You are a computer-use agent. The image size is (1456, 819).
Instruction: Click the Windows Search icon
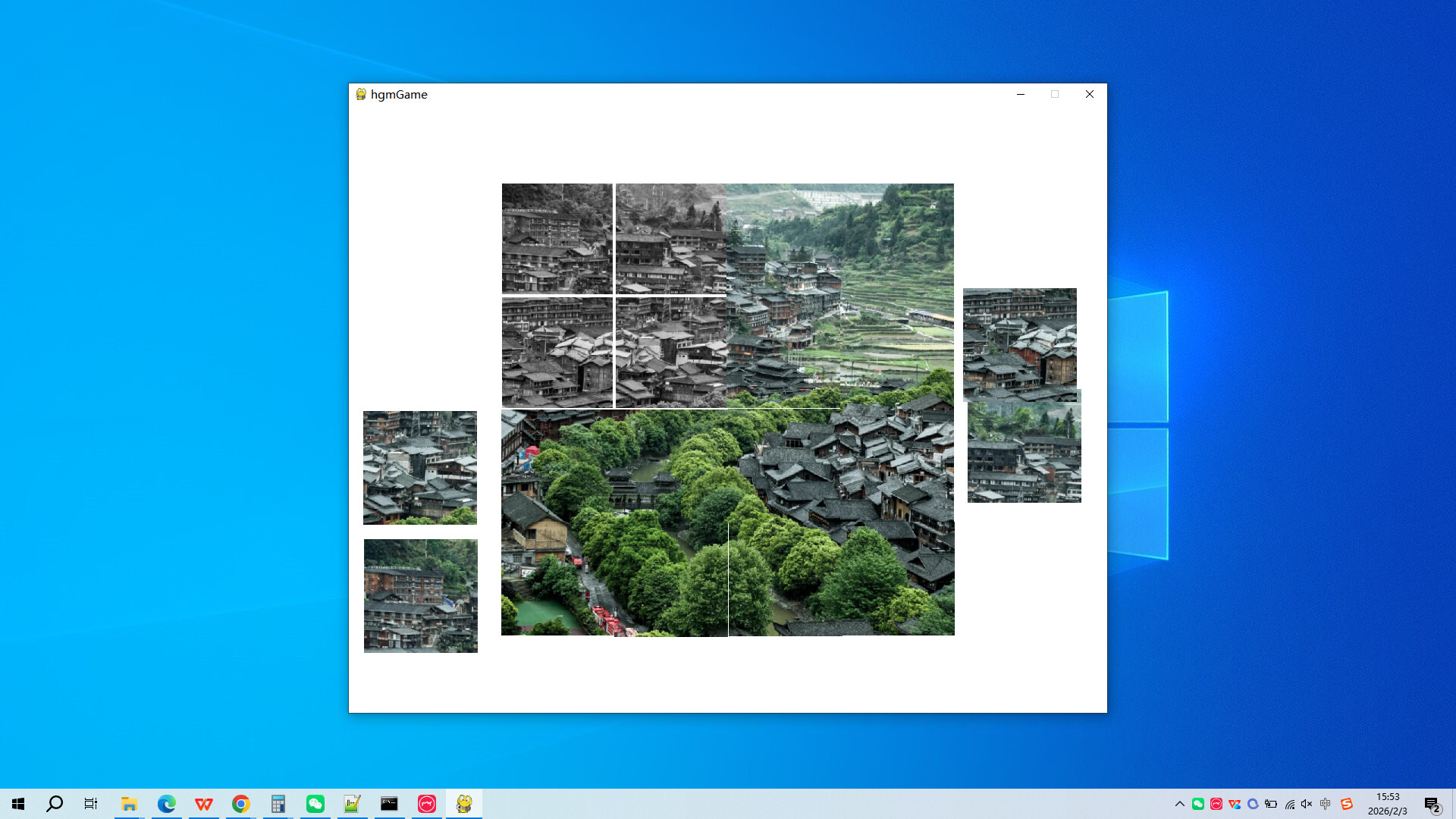pyautogui.click(x=53, y=803)
